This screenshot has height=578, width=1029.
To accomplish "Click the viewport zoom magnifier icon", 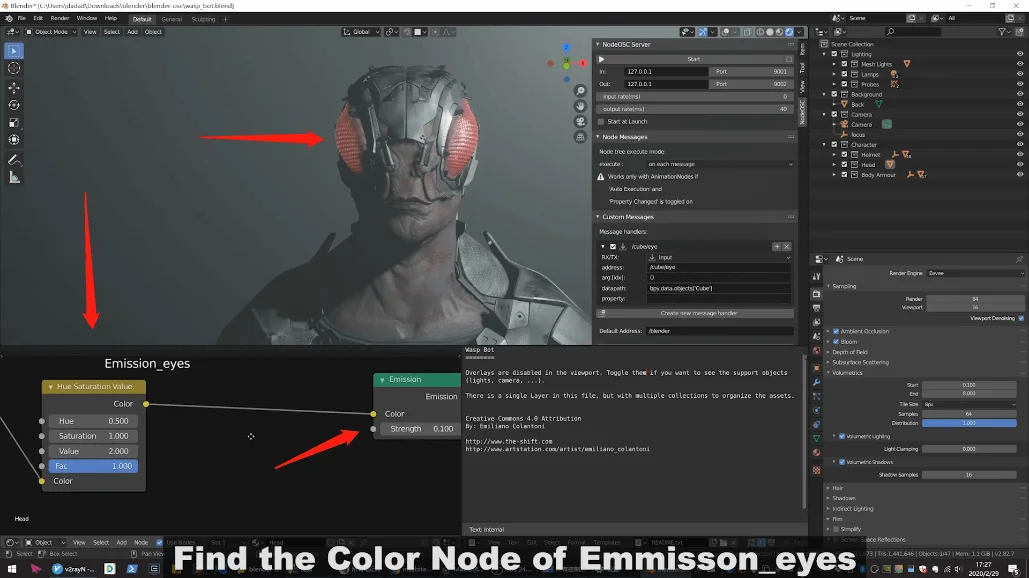I will pos(580,90).
